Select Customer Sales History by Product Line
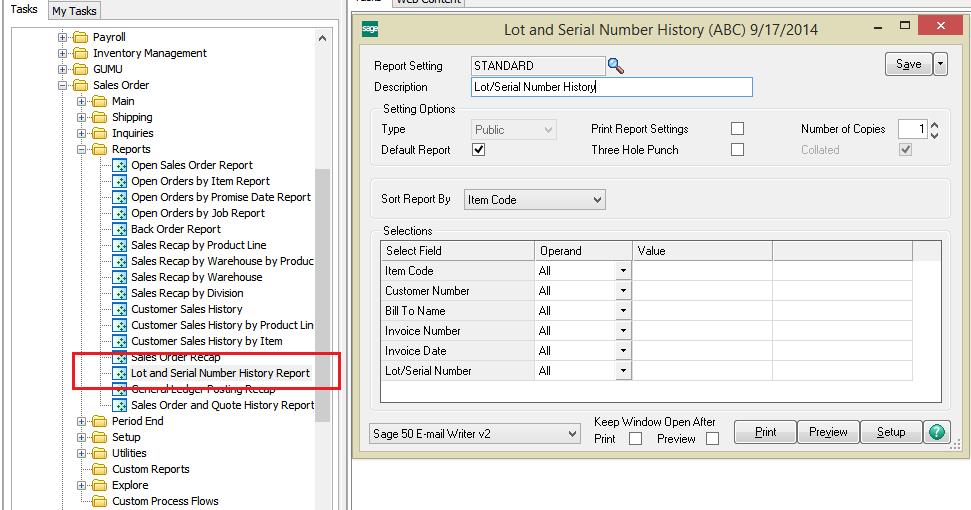This screenshot has height=510, width=971. tap(222, 326)
